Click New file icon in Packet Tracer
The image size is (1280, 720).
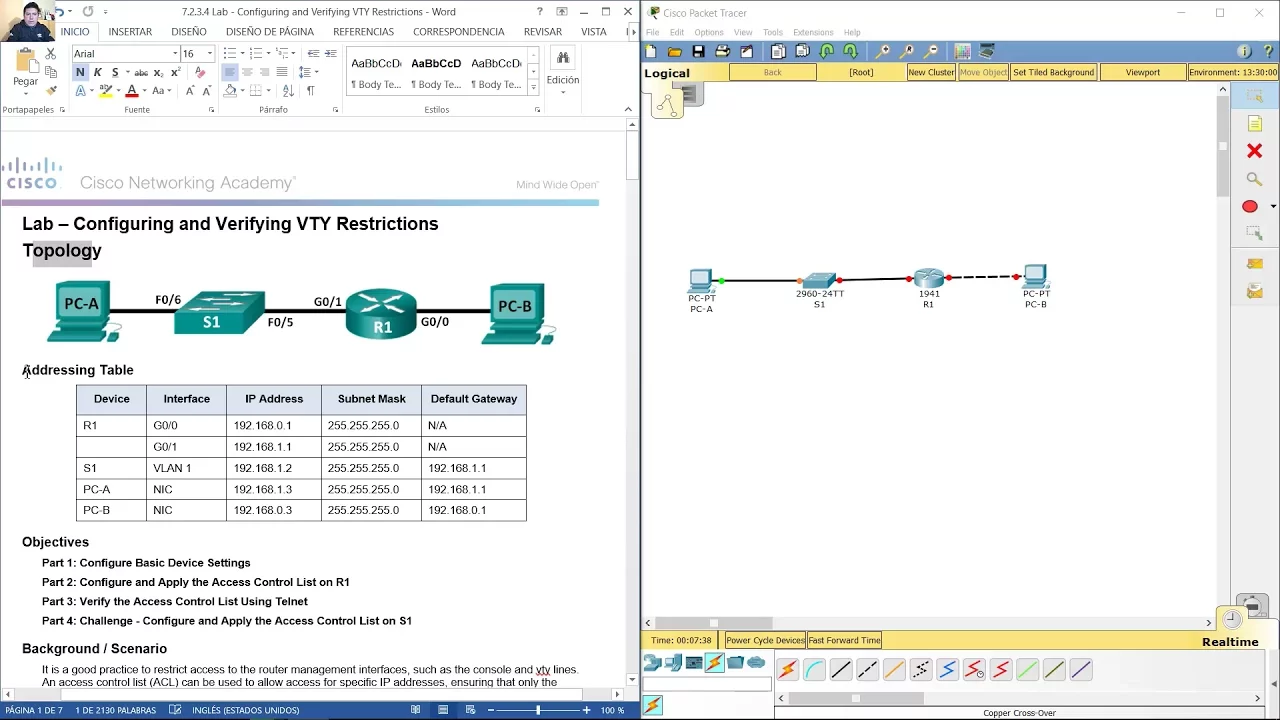[x=651, y=52]
